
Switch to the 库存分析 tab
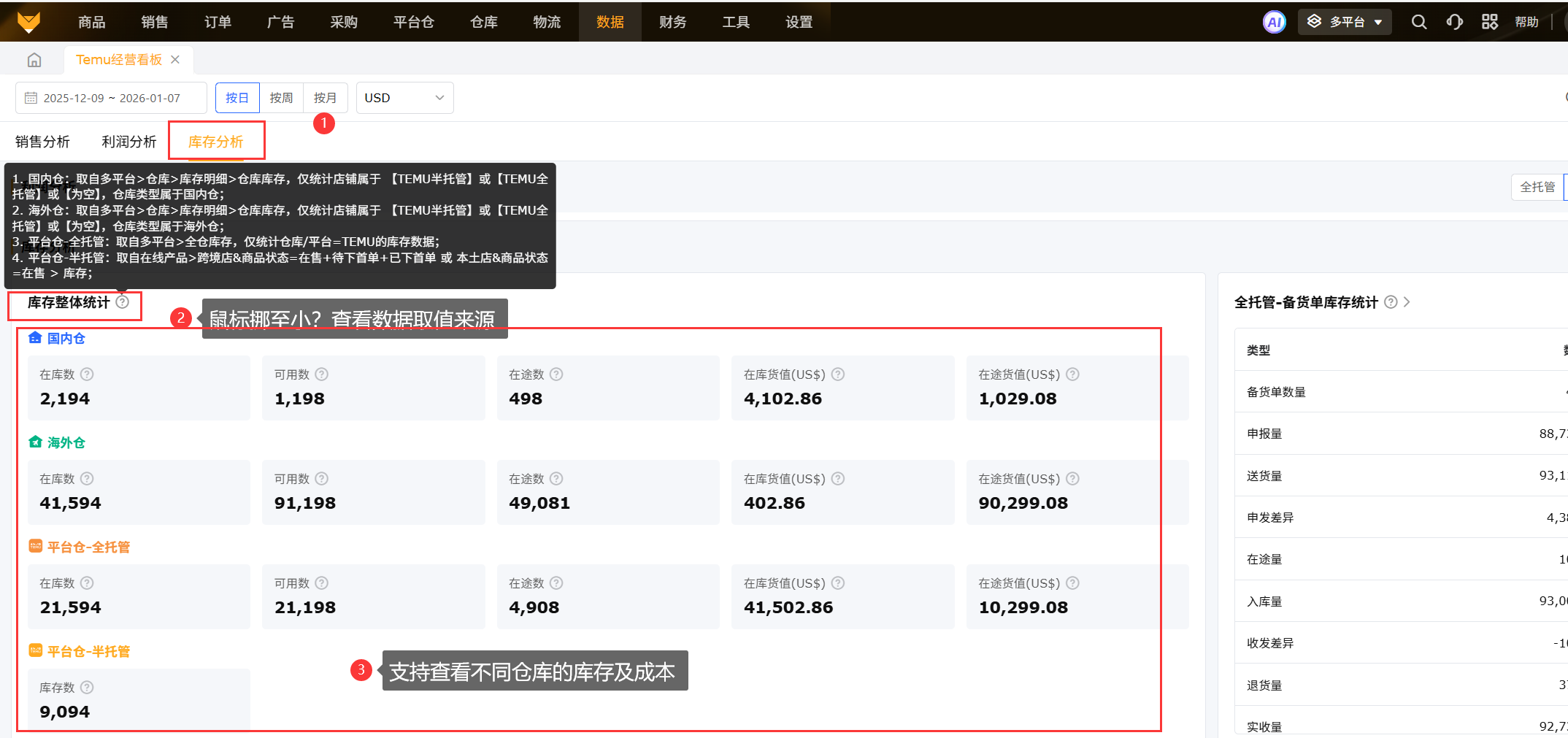coord(216,142)
